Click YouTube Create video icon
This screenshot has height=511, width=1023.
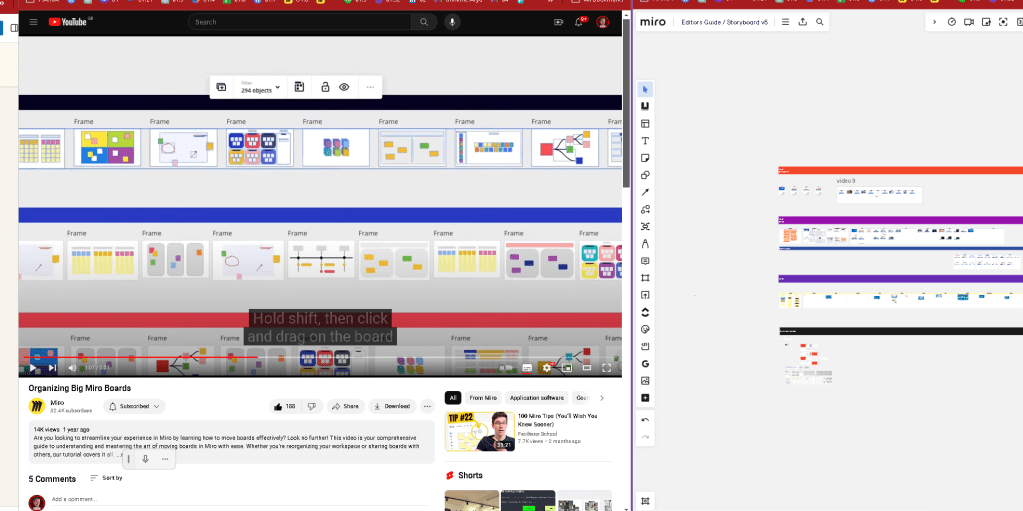click(558, 22)
